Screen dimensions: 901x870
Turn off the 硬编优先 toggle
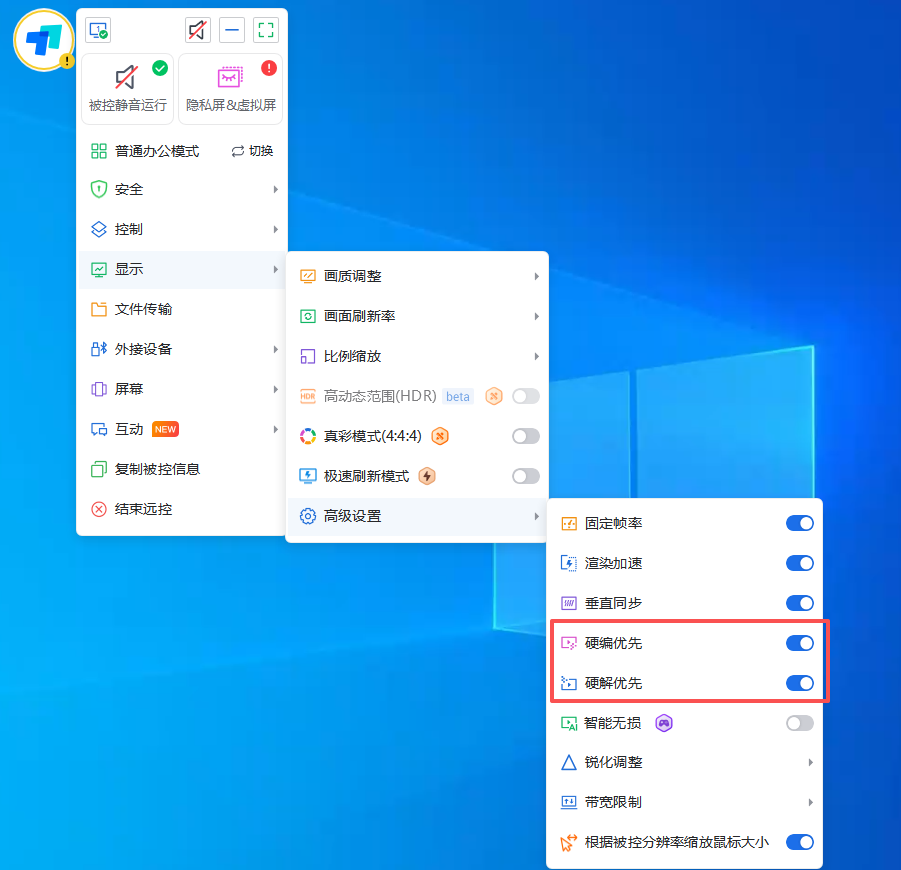pyautogui.click(x=800, y=643)
